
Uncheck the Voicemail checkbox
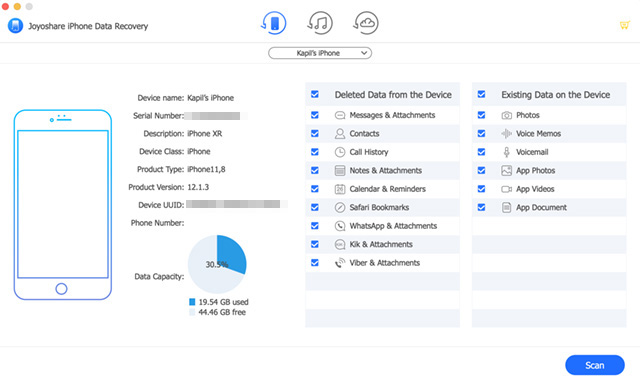(482, 152)
